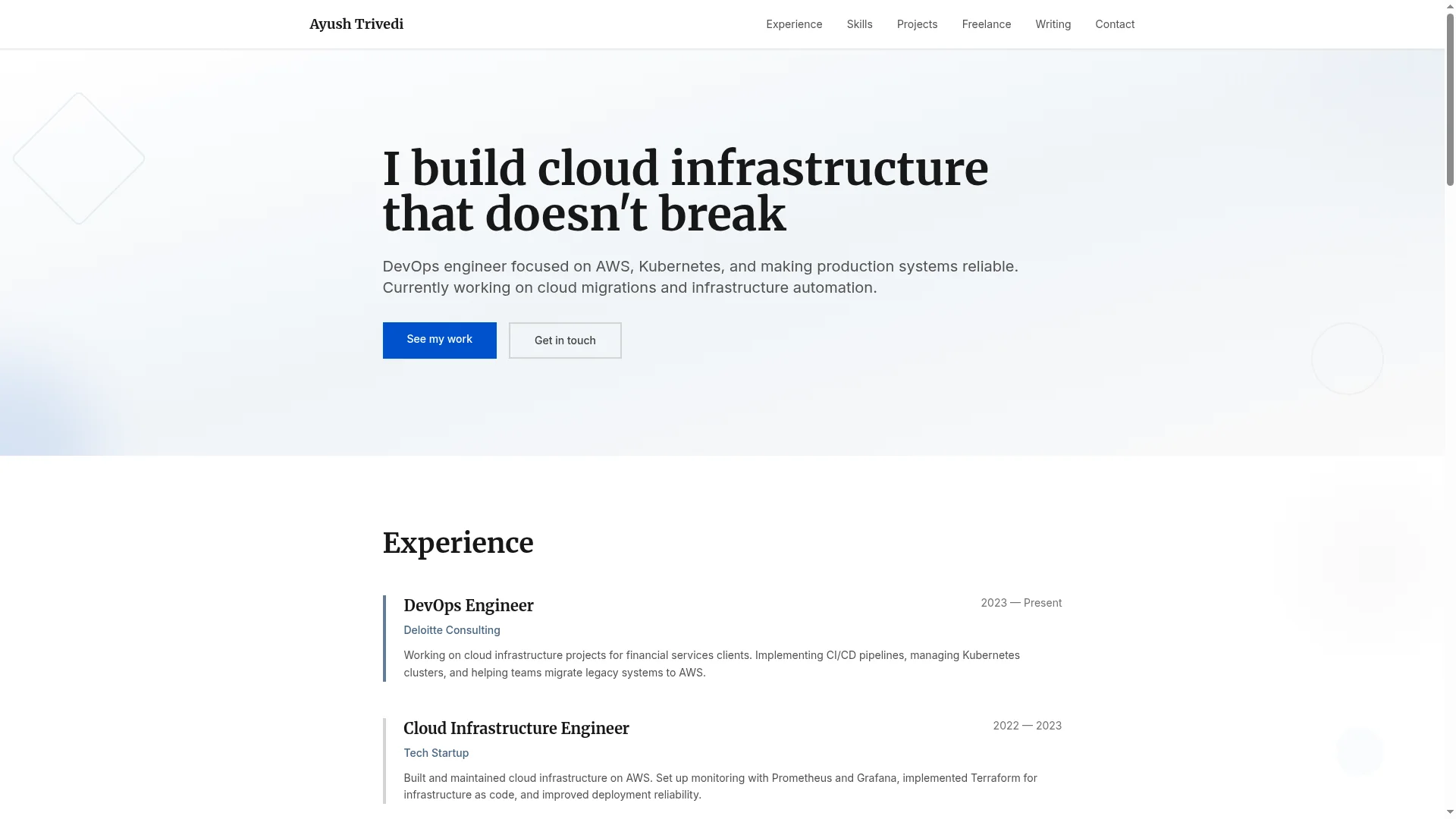Click the hero headline about cloud infrastructure

[x=685, y=191]
